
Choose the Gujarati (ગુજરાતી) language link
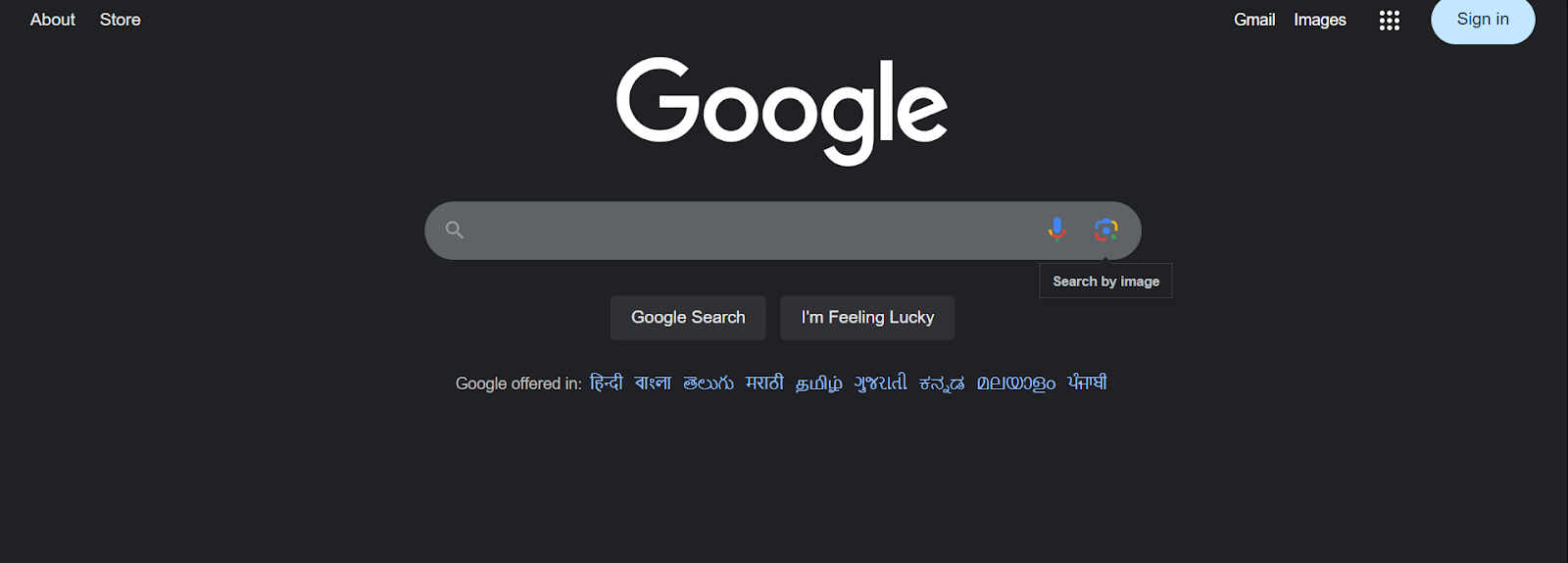(880, 383)
